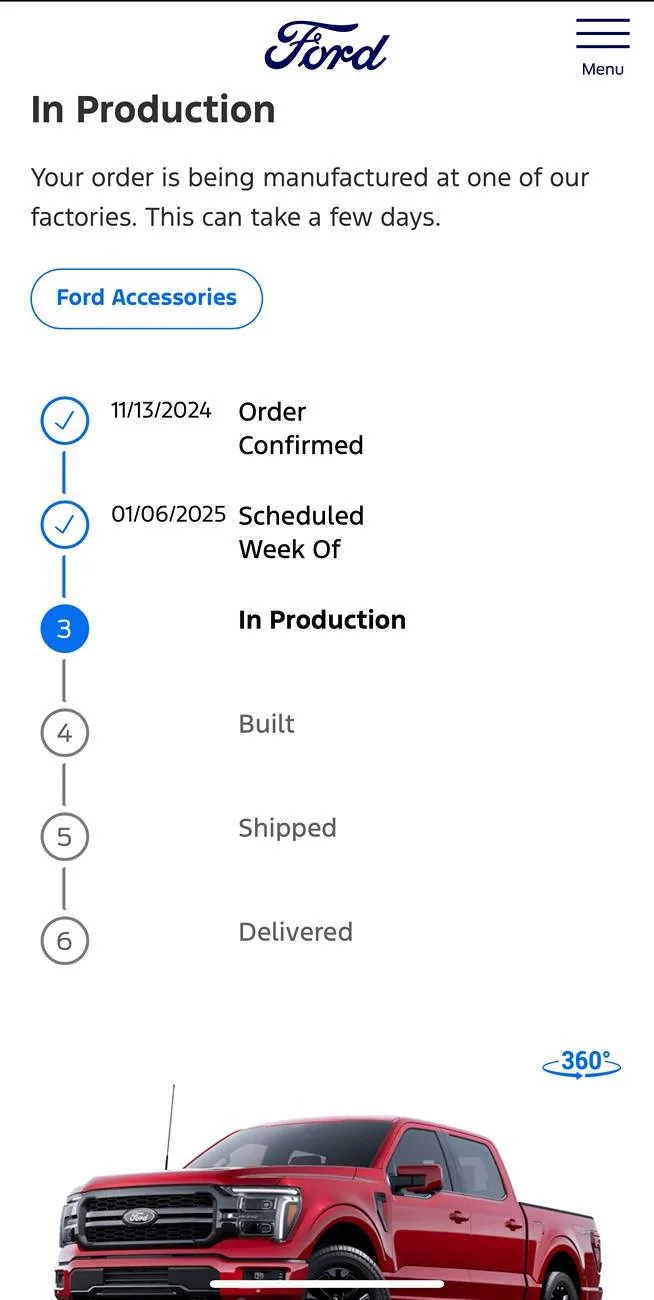This screenshot has width=654, height=1300.
Task: Open the hamburger Menu
Action: [x=603, y=45]
